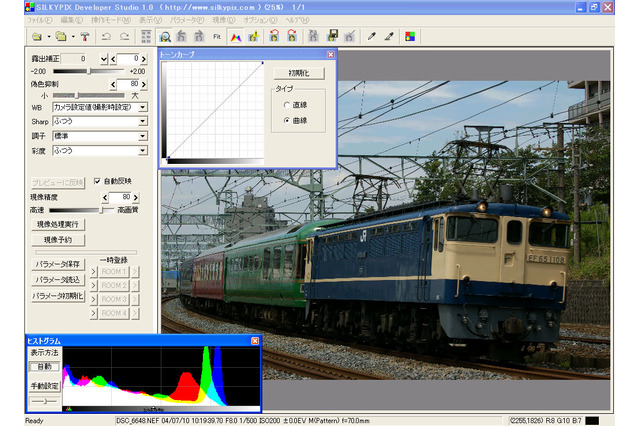Expand the Sharp dropdown list
640x426 pixels.
click(x=143, y=121)
